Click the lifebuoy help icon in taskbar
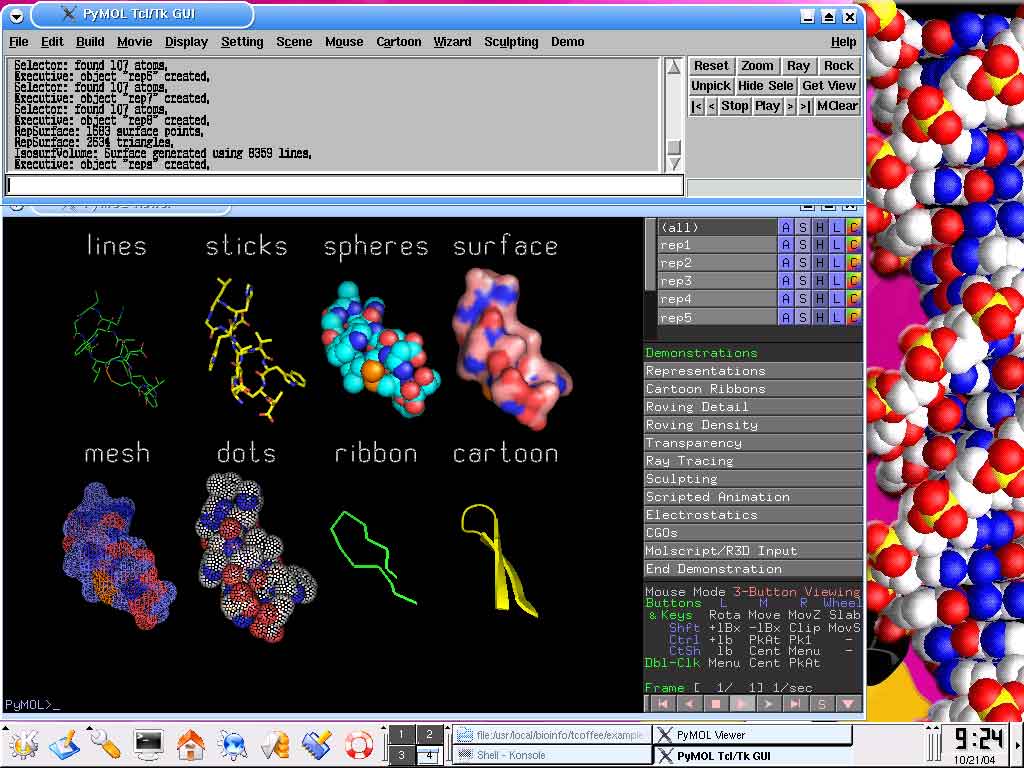This screenshot has width=1024, height=768. click(359, 744)
